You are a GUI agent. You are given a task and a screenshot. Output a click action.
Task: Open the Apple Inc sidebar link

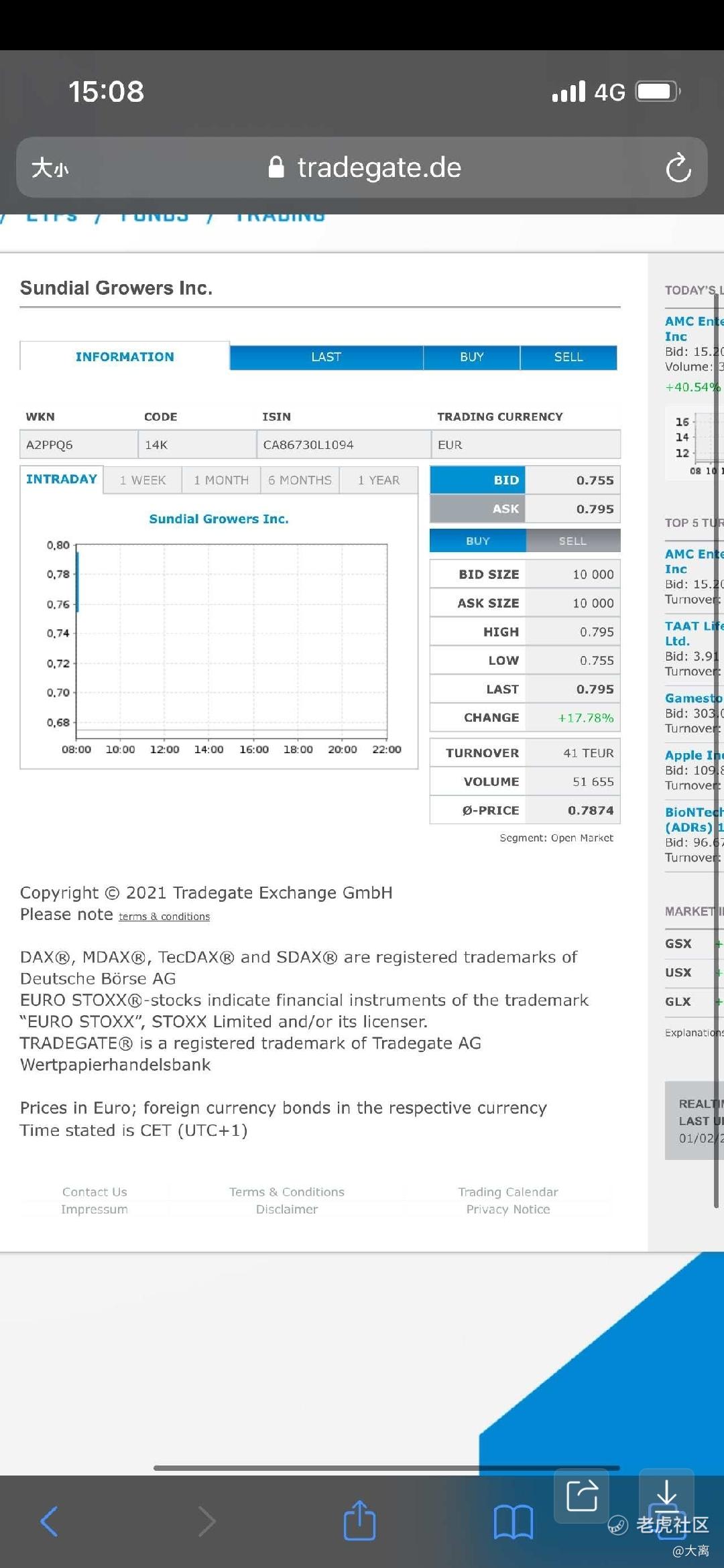tap(694, 755)
